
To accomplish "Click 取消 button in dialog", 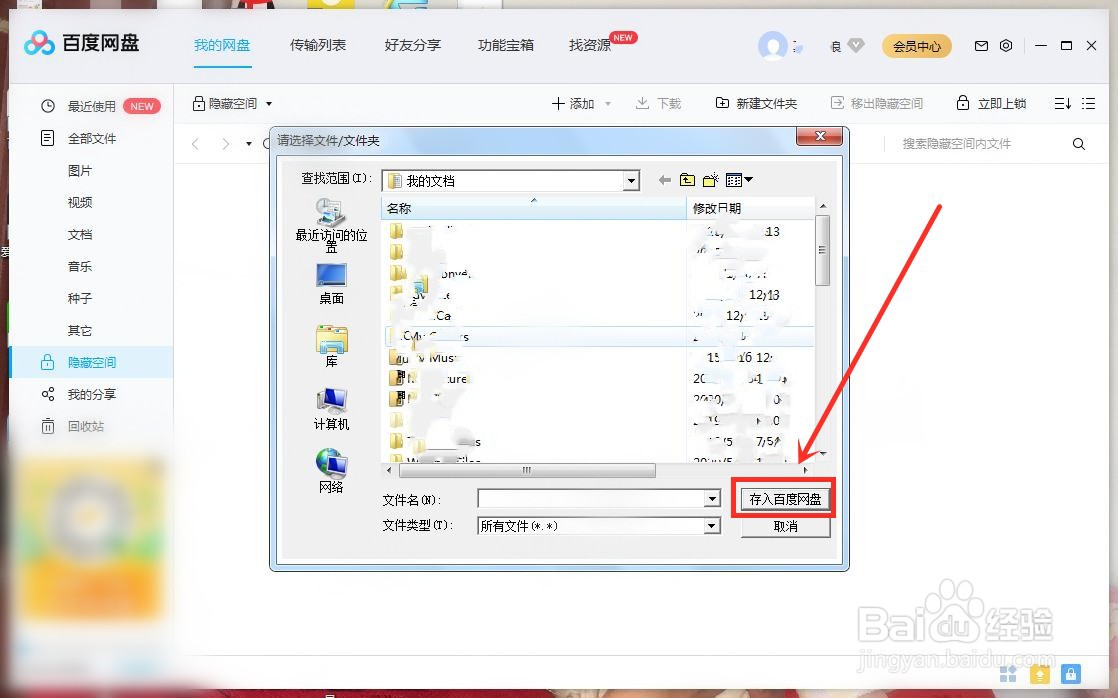I will 785,526.
